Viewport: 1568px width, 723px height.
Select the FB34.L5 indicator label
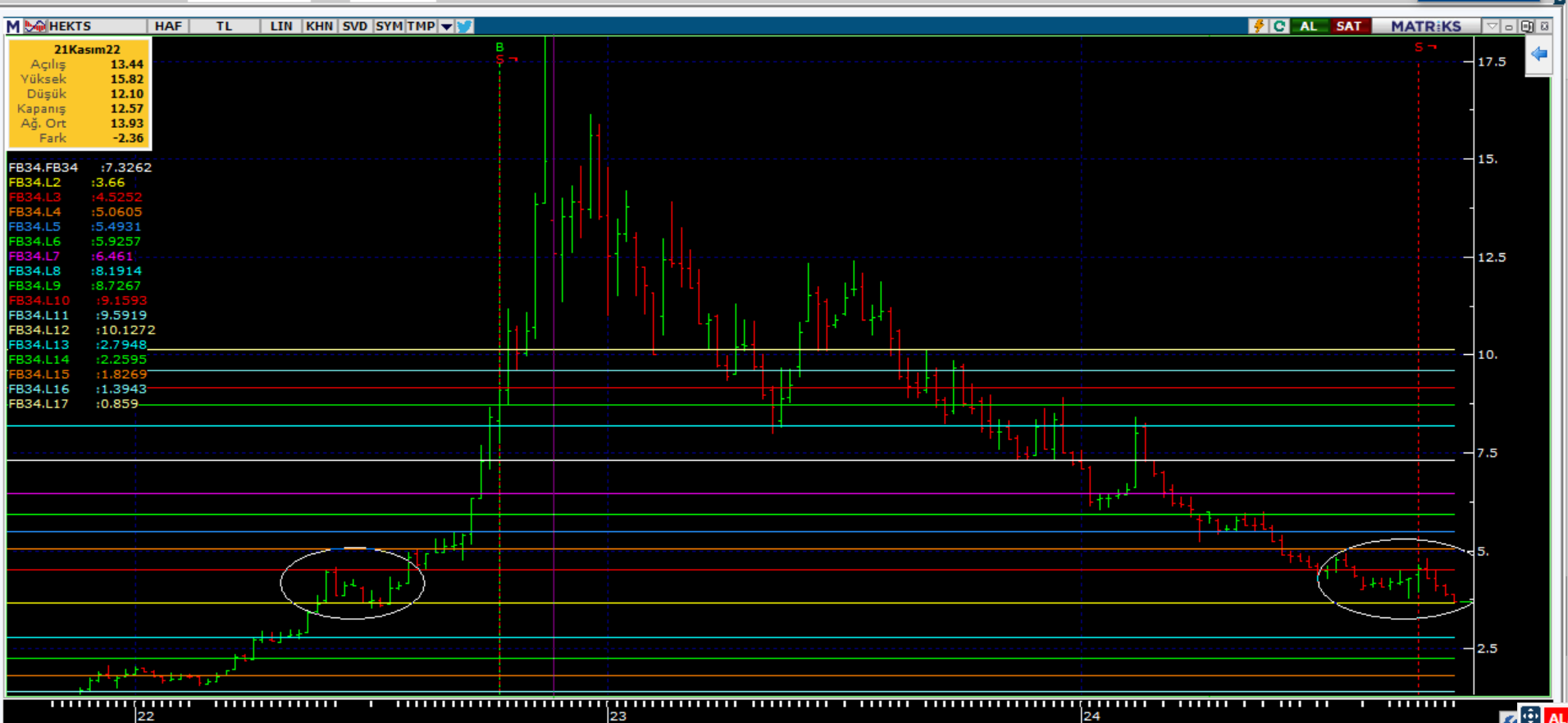34,226
